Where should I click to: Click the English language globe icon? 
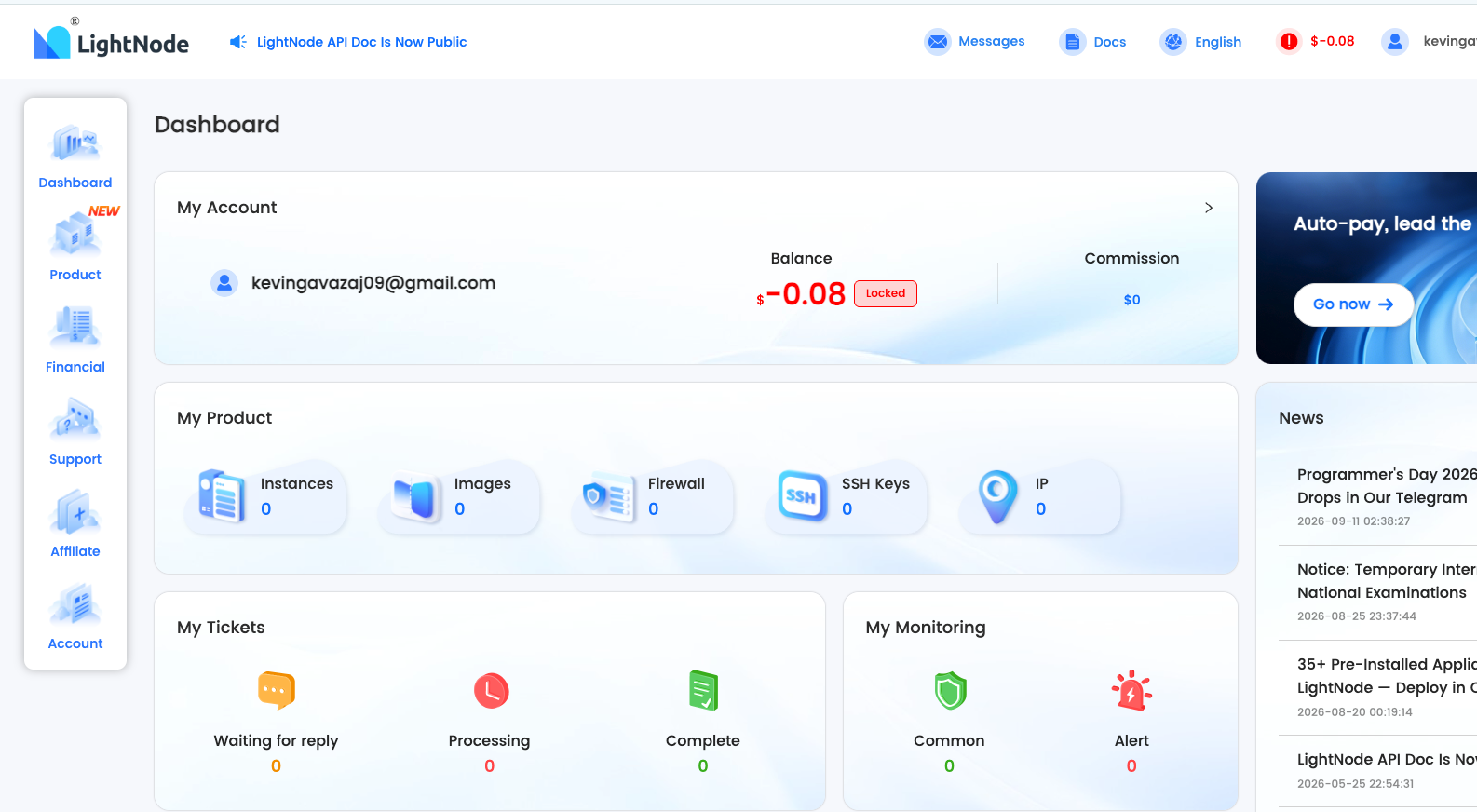click(1173, 42)
